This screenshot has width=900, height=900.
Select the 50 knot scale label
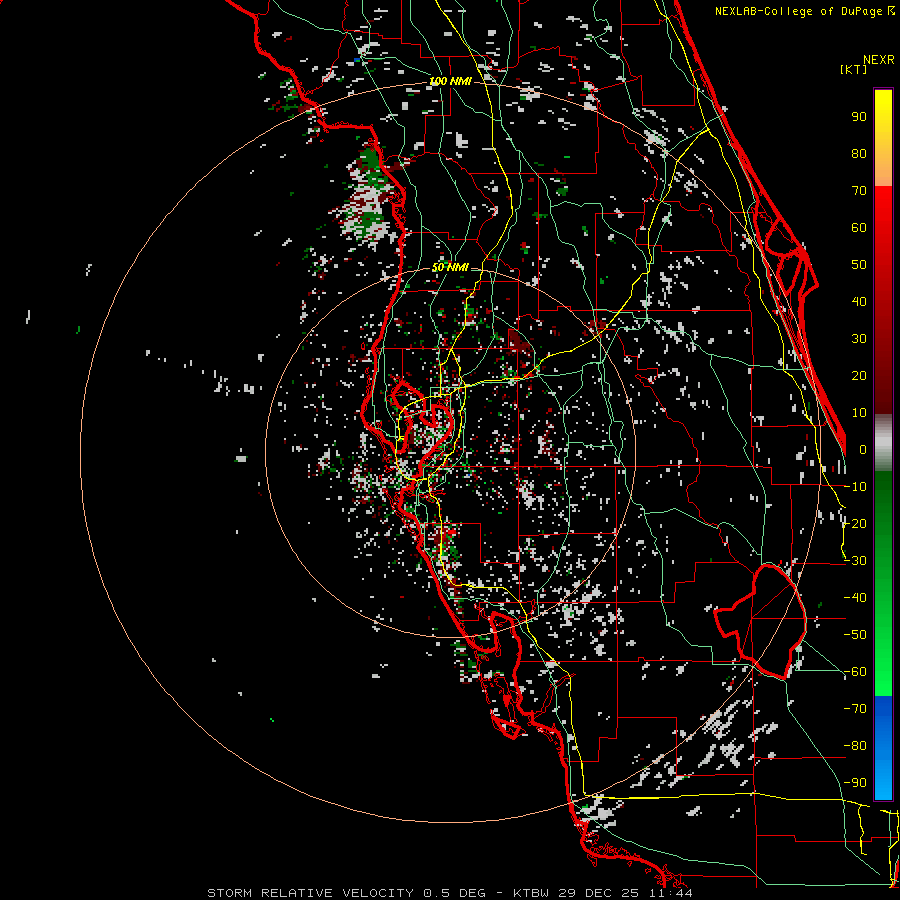859,265
